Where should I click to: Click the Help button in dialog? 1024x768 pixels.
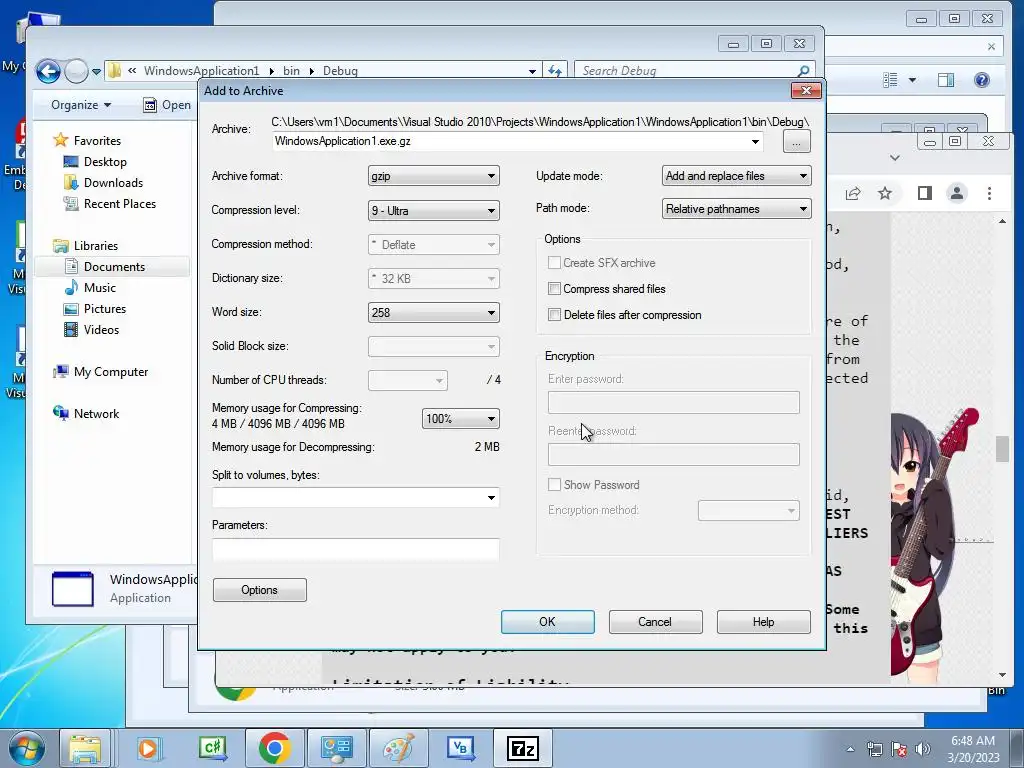point(763,622)
